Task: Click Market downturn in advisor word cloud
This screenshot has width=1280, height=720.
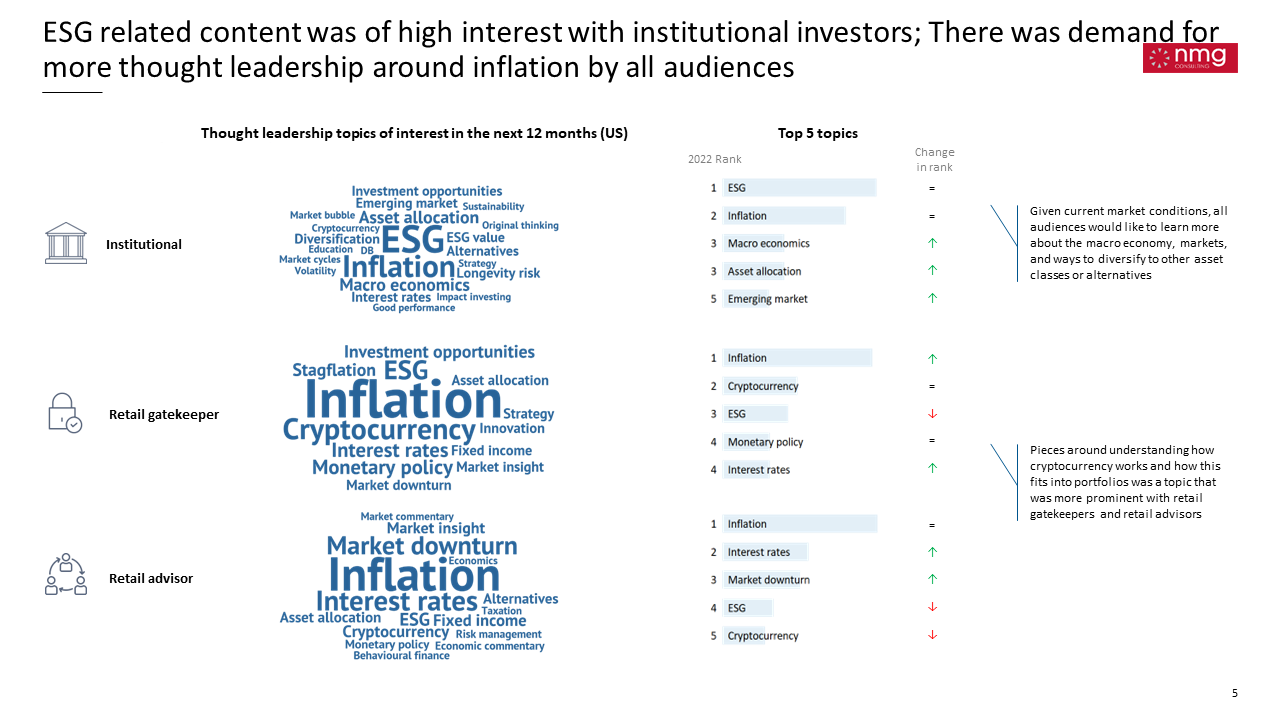Action: (422, 546)
